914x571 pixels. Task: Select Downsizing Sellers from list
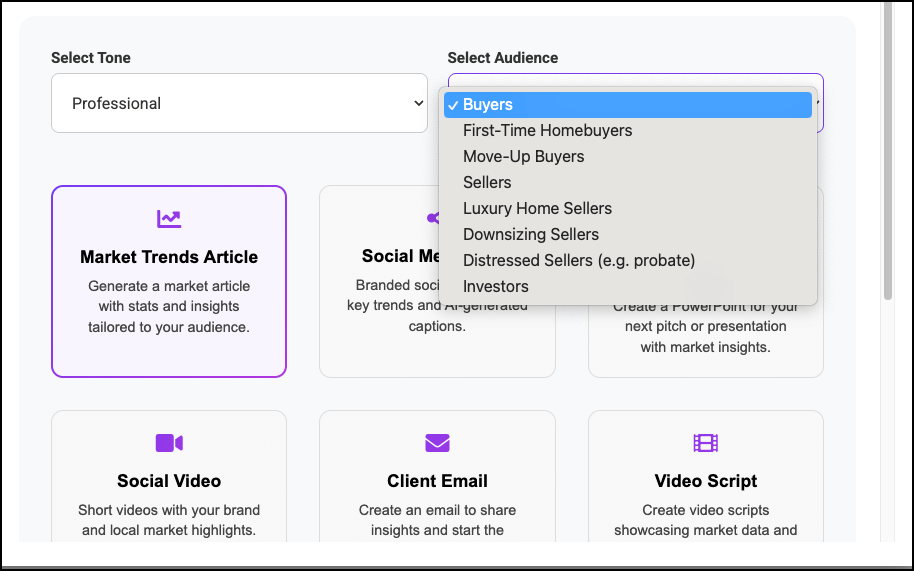point(530,235)
